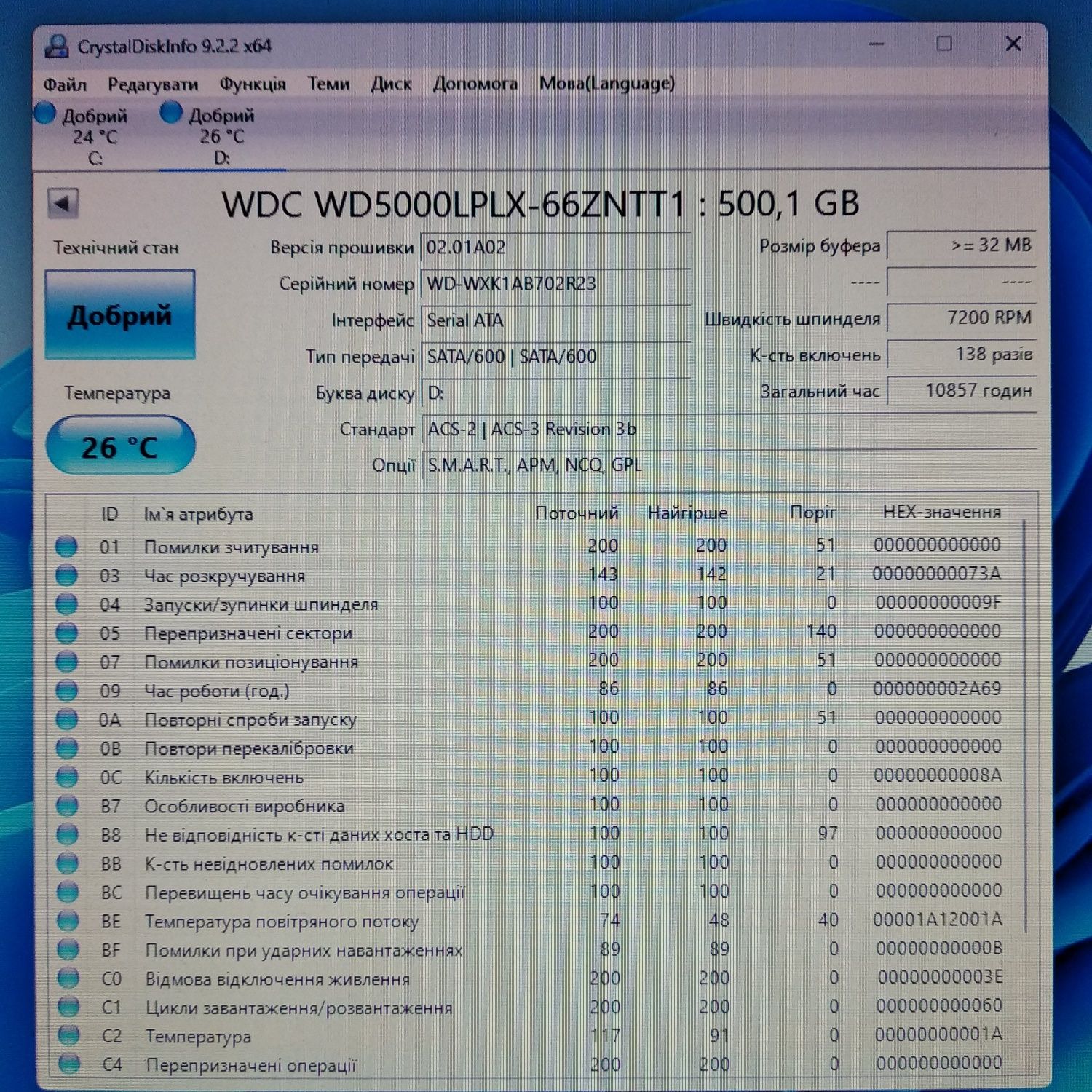Click the Serial ATA interface field
The width and height of the screenshot is (1092, 1092).
(x=555, y=320)
